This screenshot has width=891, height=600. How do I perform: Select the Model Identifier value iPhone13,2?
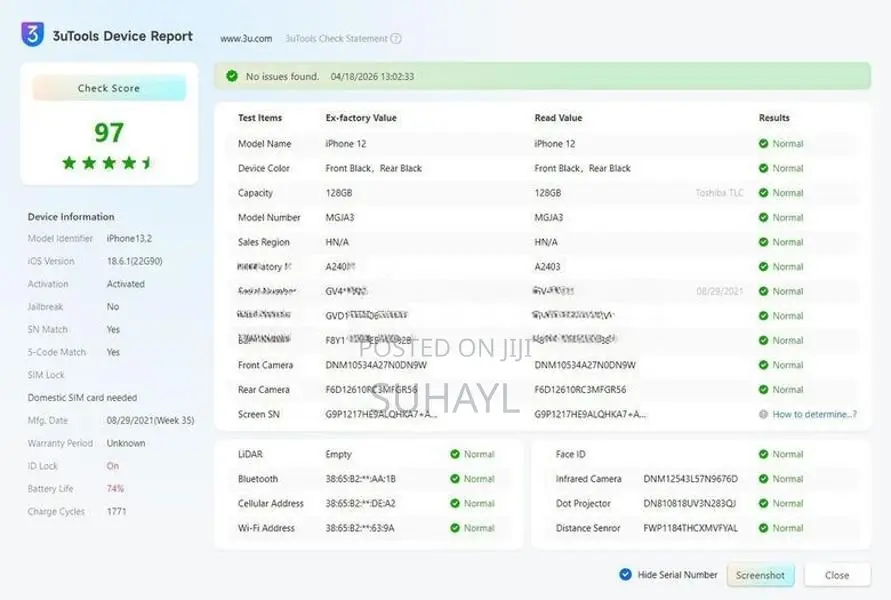point(129,239)
